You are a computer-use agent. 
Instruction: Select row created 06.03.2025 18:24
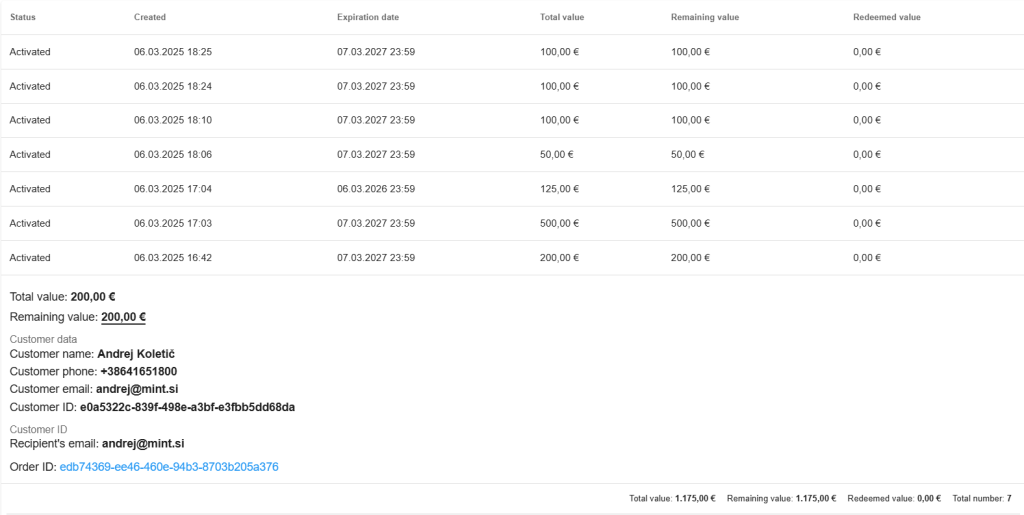(x=512, y=86)
